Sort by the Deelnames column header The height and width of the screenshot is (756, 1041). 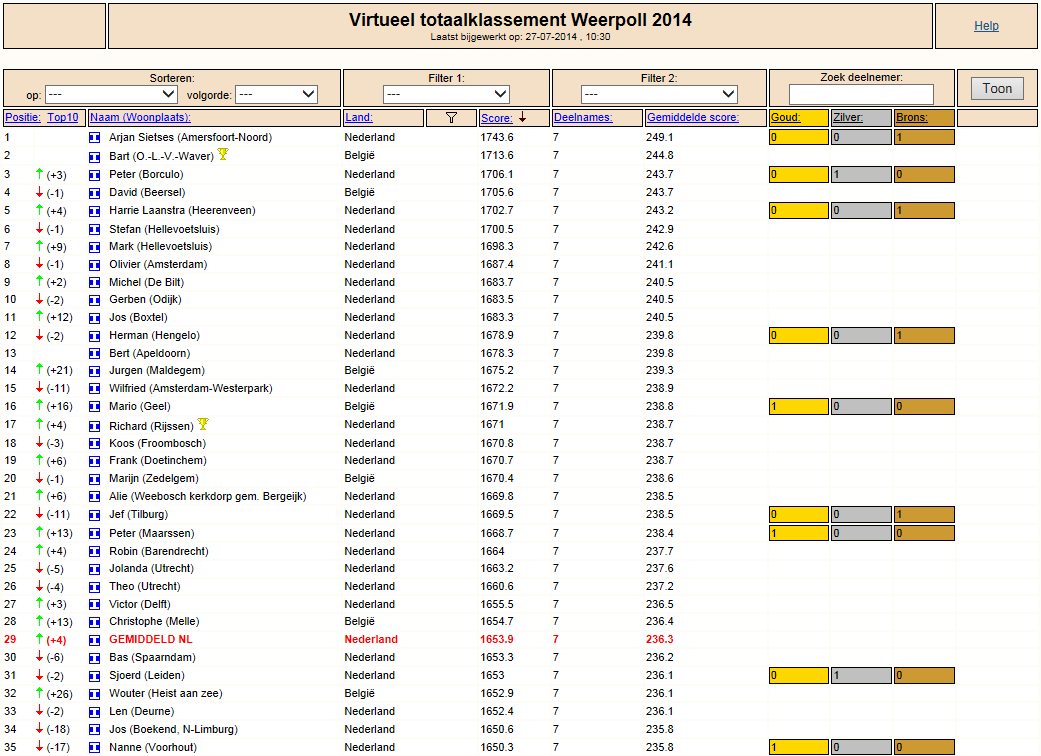[x=583, y=117]
